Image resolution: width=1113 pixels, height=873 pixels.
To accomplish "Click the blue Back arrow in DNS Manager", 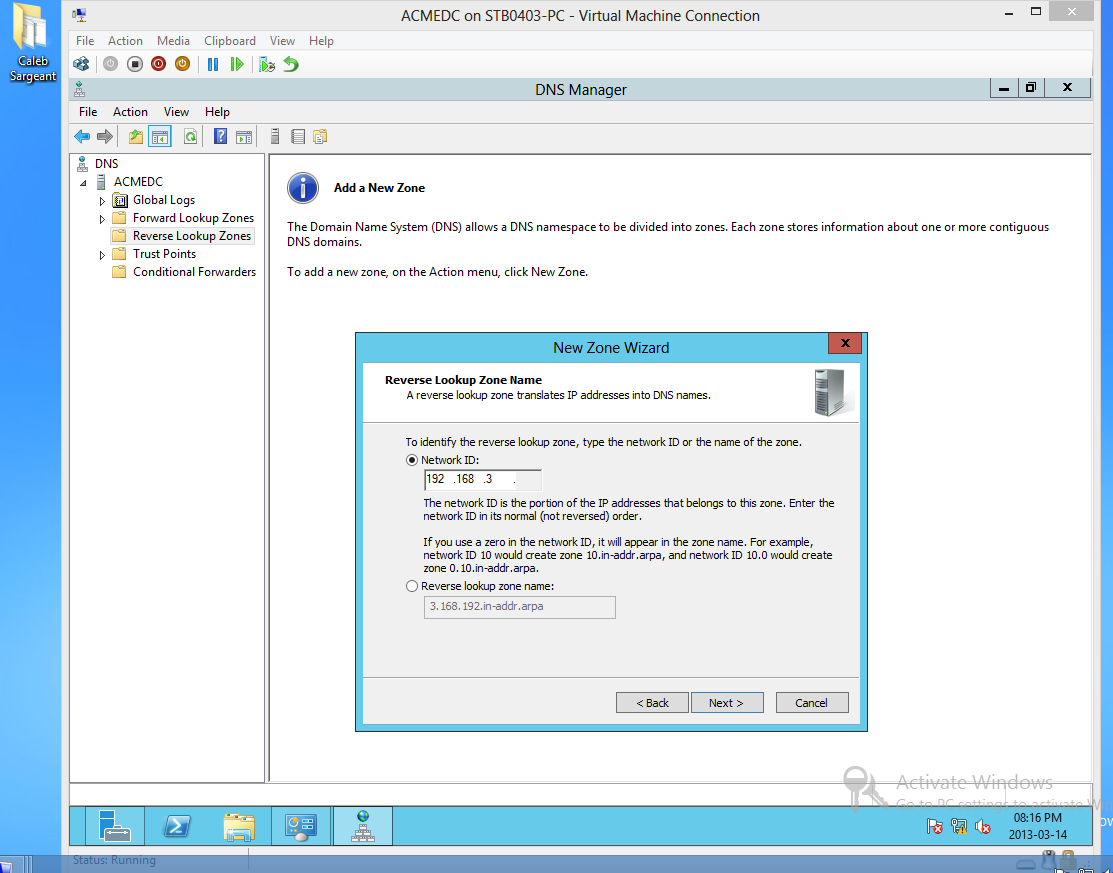I will pyautogui.click(x=82, y=136).
